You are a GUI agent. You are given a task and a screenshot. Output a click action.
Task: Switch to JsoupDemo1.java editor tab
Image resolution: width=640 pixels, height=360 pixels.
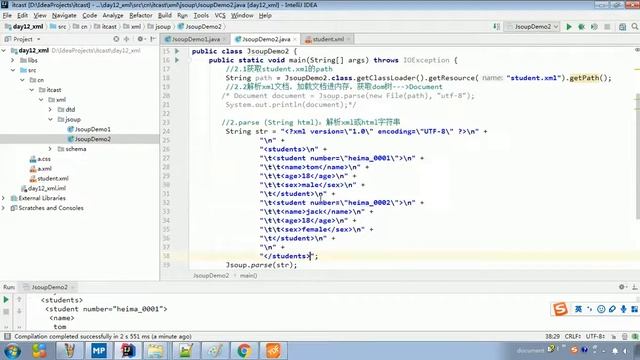pyautogui.click(x=196, y=39)
